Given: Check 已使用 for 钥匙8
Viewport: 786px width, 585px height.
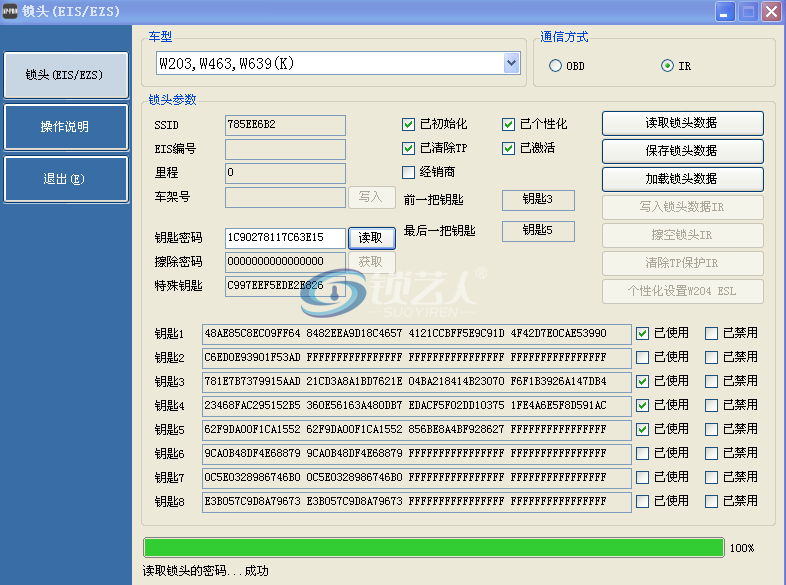Looking at the screenshot, I should pyautogui.click(x=642, y=501).
